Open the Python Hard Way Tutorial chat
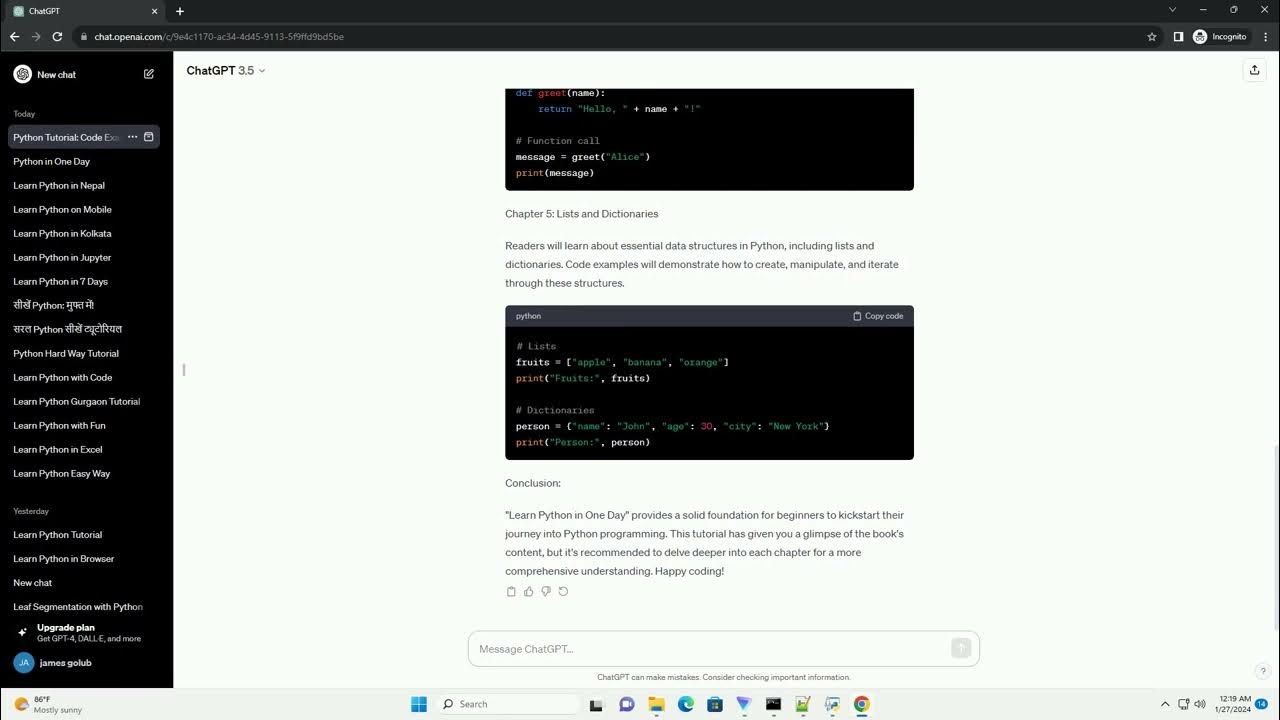The image size is (1280, 720). (84, 353)
